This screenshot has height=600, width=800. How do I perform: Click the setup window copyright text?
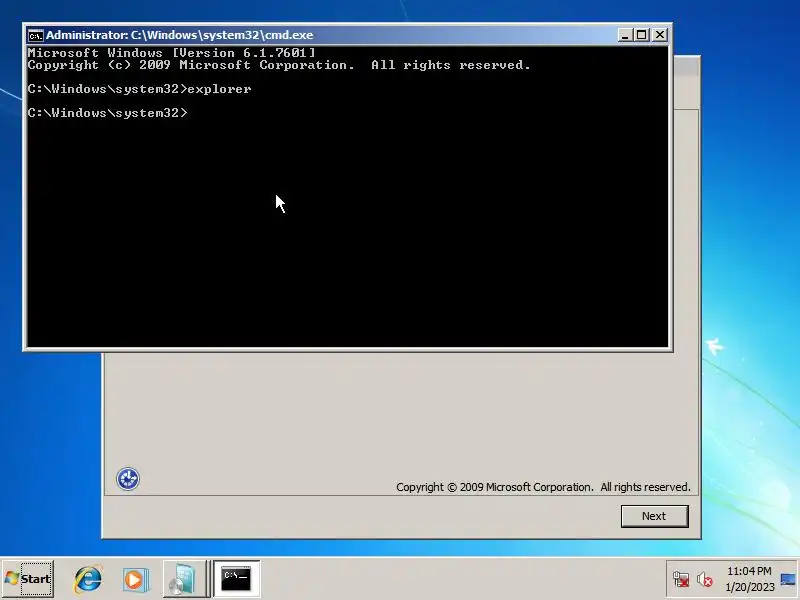tap(543, 487)
